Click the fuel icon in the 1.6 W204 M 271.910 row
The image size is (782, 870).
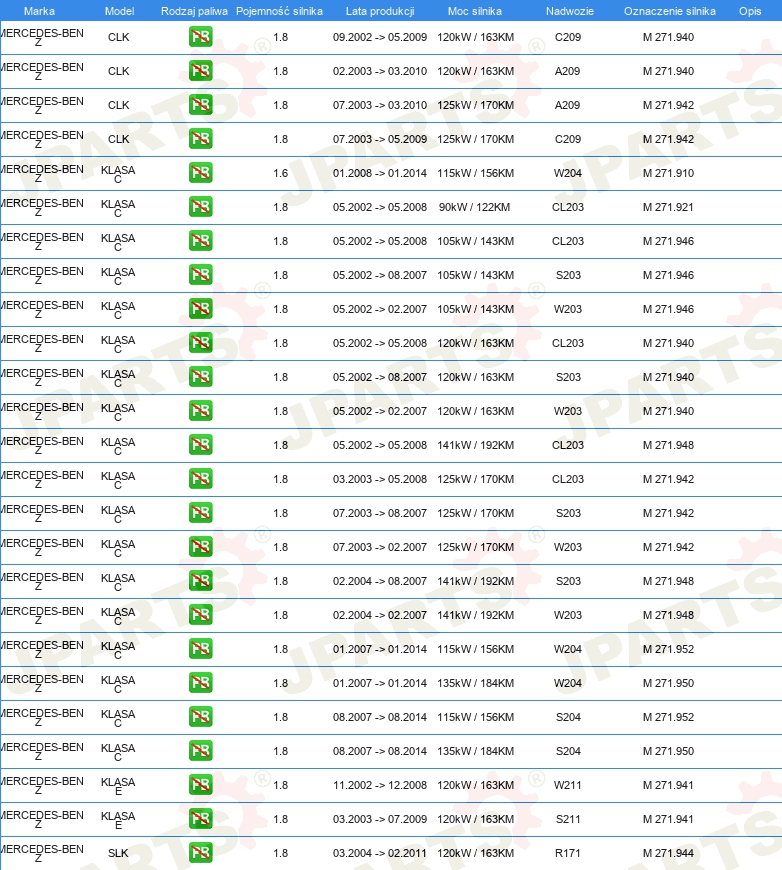pyautogui.click(x=200, y=173)
